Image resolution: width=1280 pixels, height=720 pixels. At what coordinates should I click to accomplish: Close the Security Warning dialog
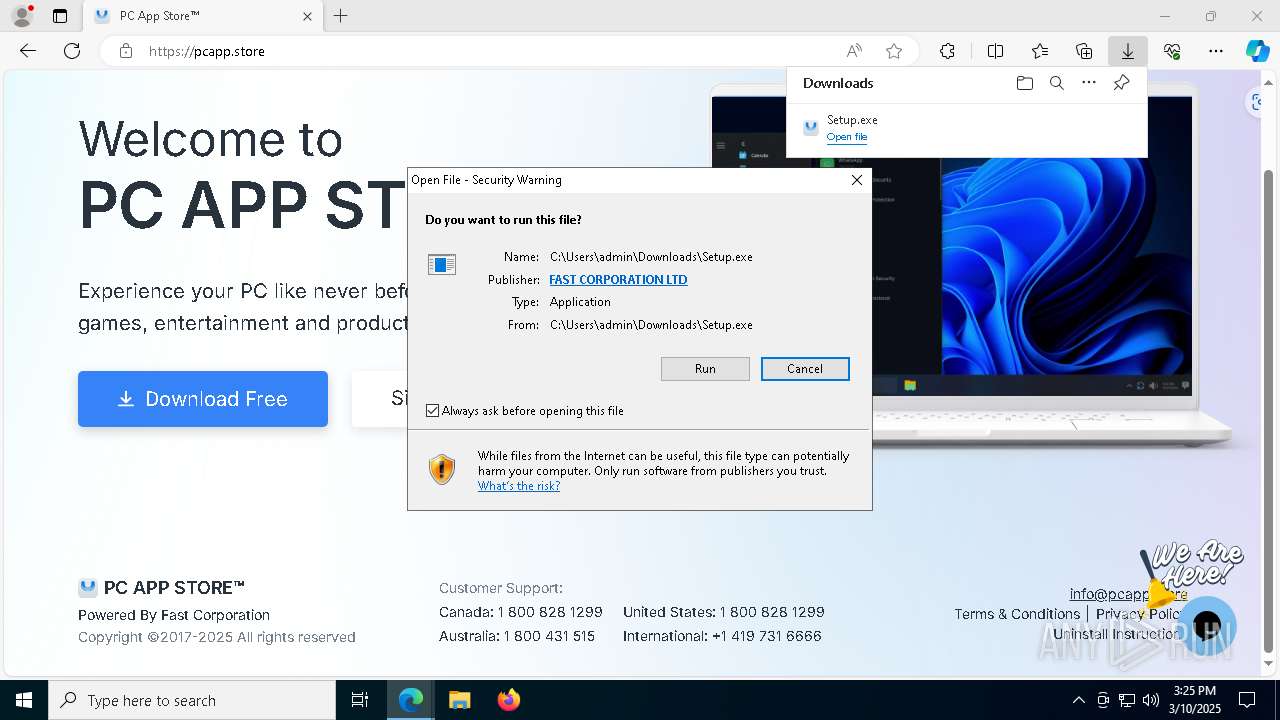[x=856, y=180]
